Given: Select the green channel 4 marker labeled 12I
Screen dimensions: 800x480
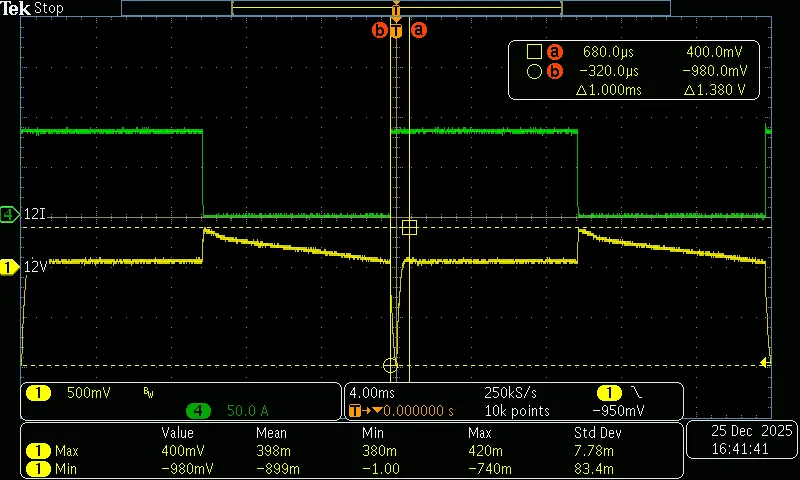Looking at the screenshot, I should [10, 214].
